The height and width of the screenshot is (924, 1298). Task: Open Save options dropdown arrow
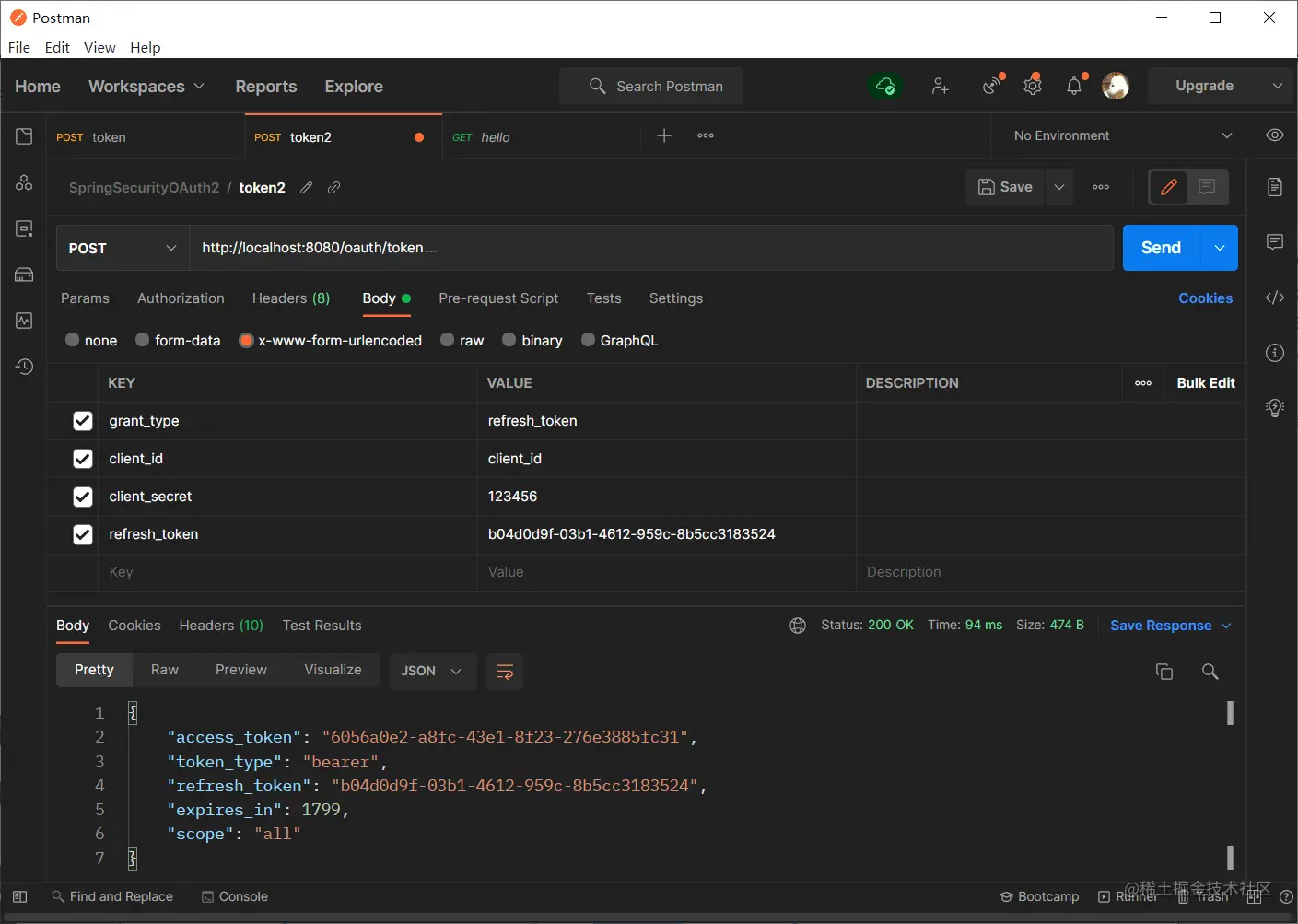pyautogui.click(x=1059, y=187)
